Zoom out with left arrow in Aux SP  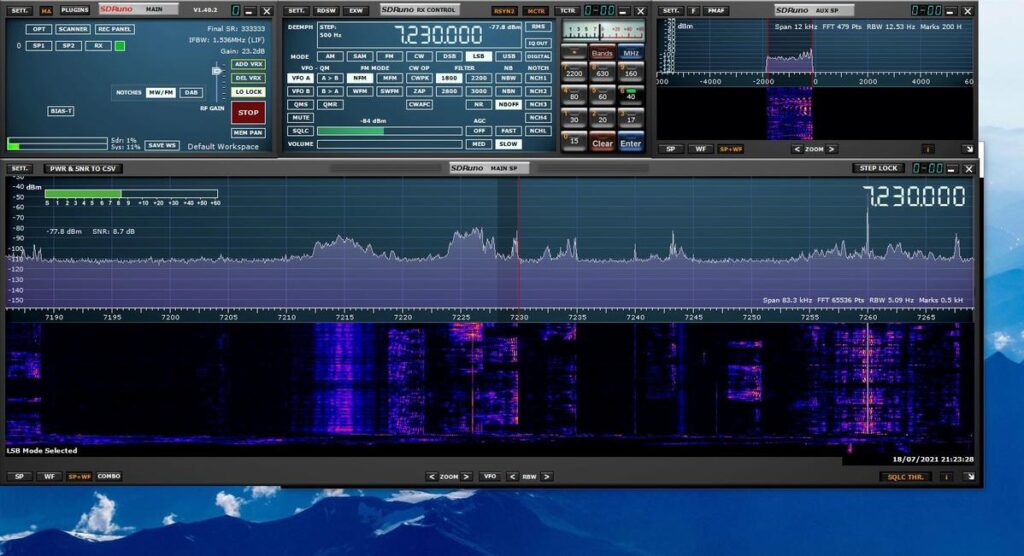point(797,149)
